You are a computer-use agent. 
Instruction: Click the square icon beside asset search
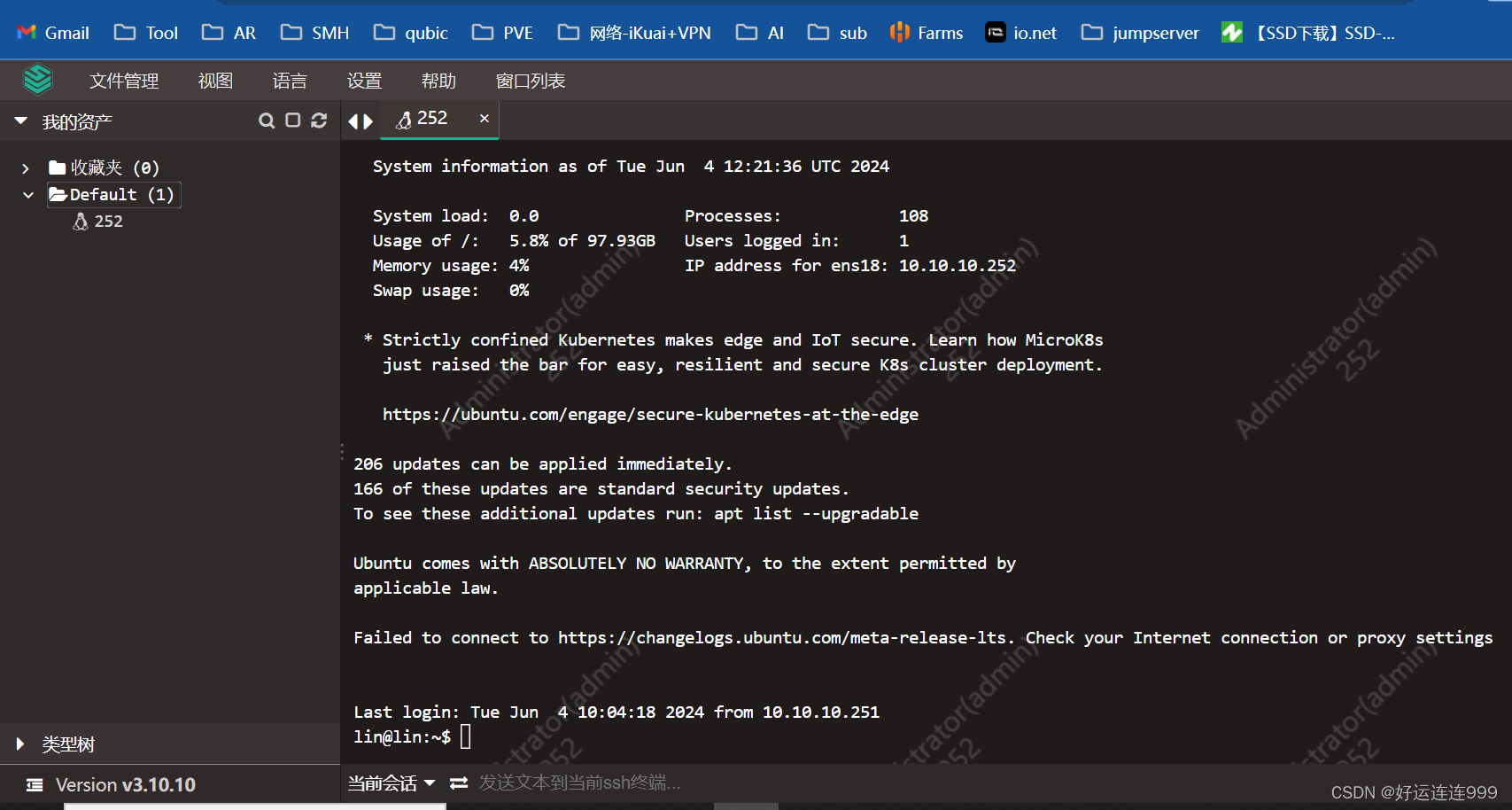pyautogui.click(x=293, y=120)
